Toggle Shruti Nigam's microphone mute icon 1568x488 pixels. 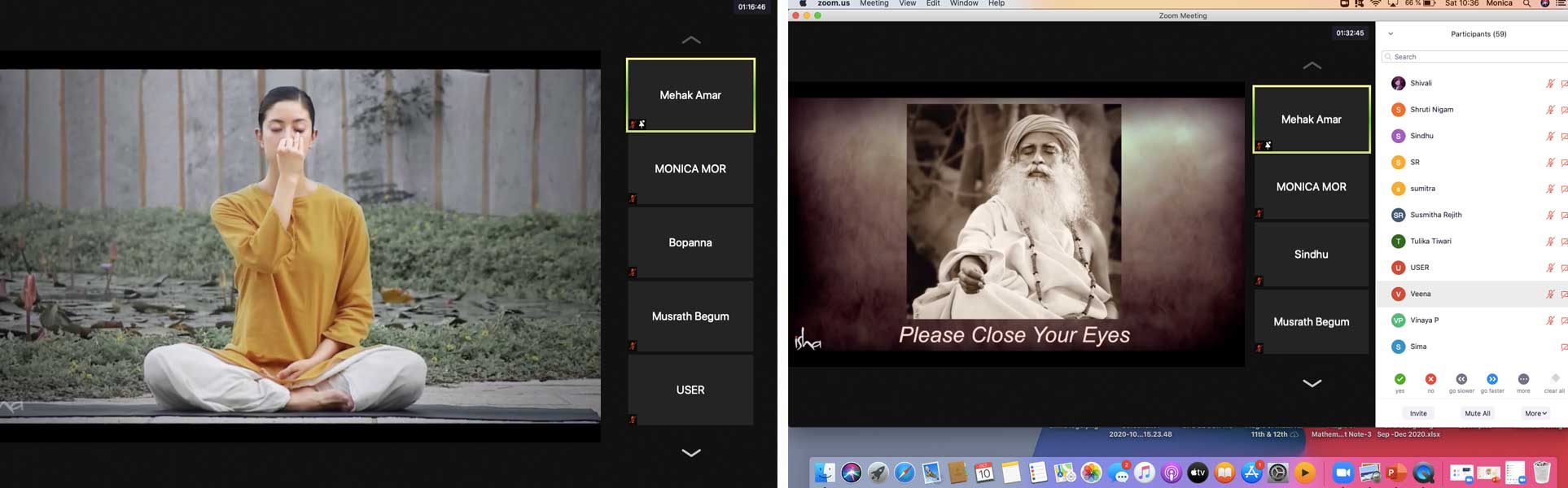(x=1550, y=110)
